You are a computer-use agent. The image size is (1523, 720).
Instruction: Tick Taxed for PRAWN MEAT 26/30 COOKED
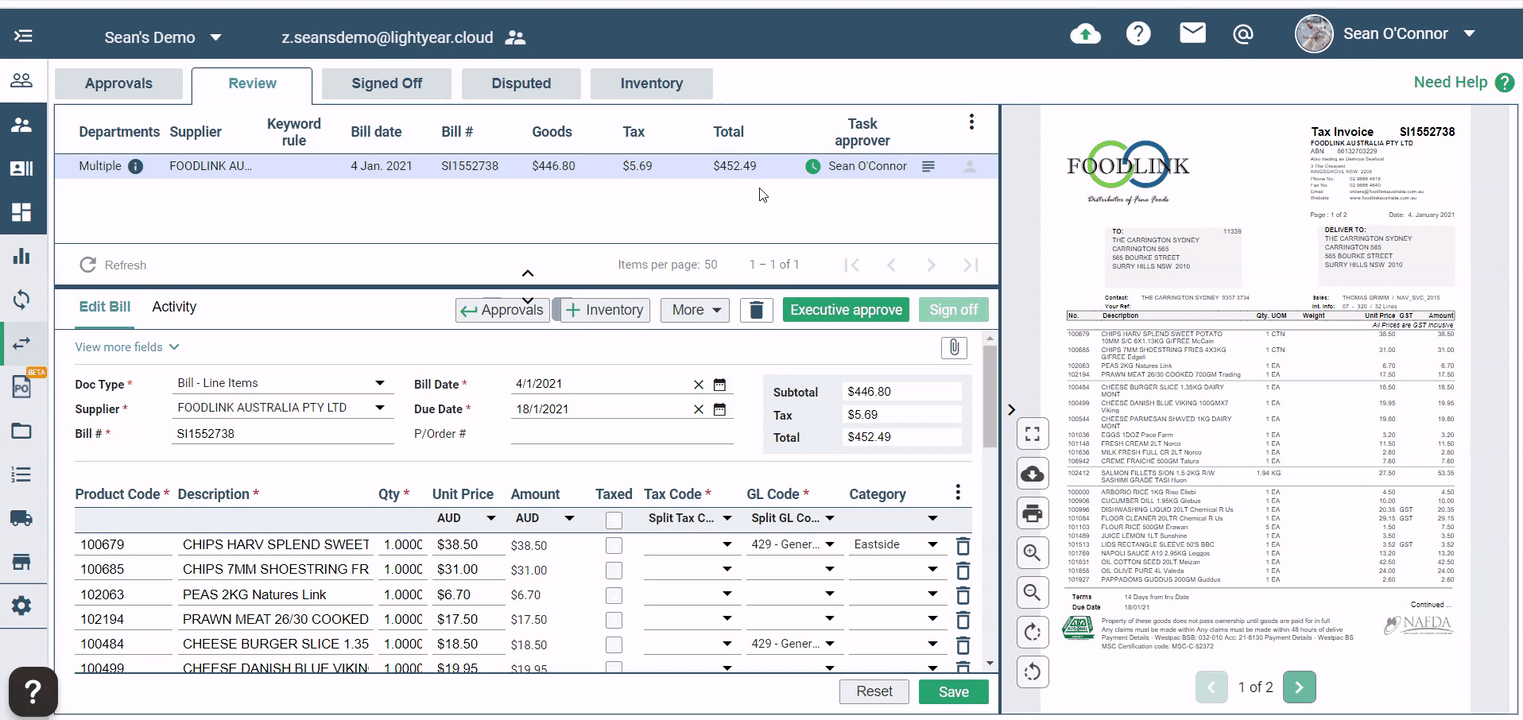(614, 620)
